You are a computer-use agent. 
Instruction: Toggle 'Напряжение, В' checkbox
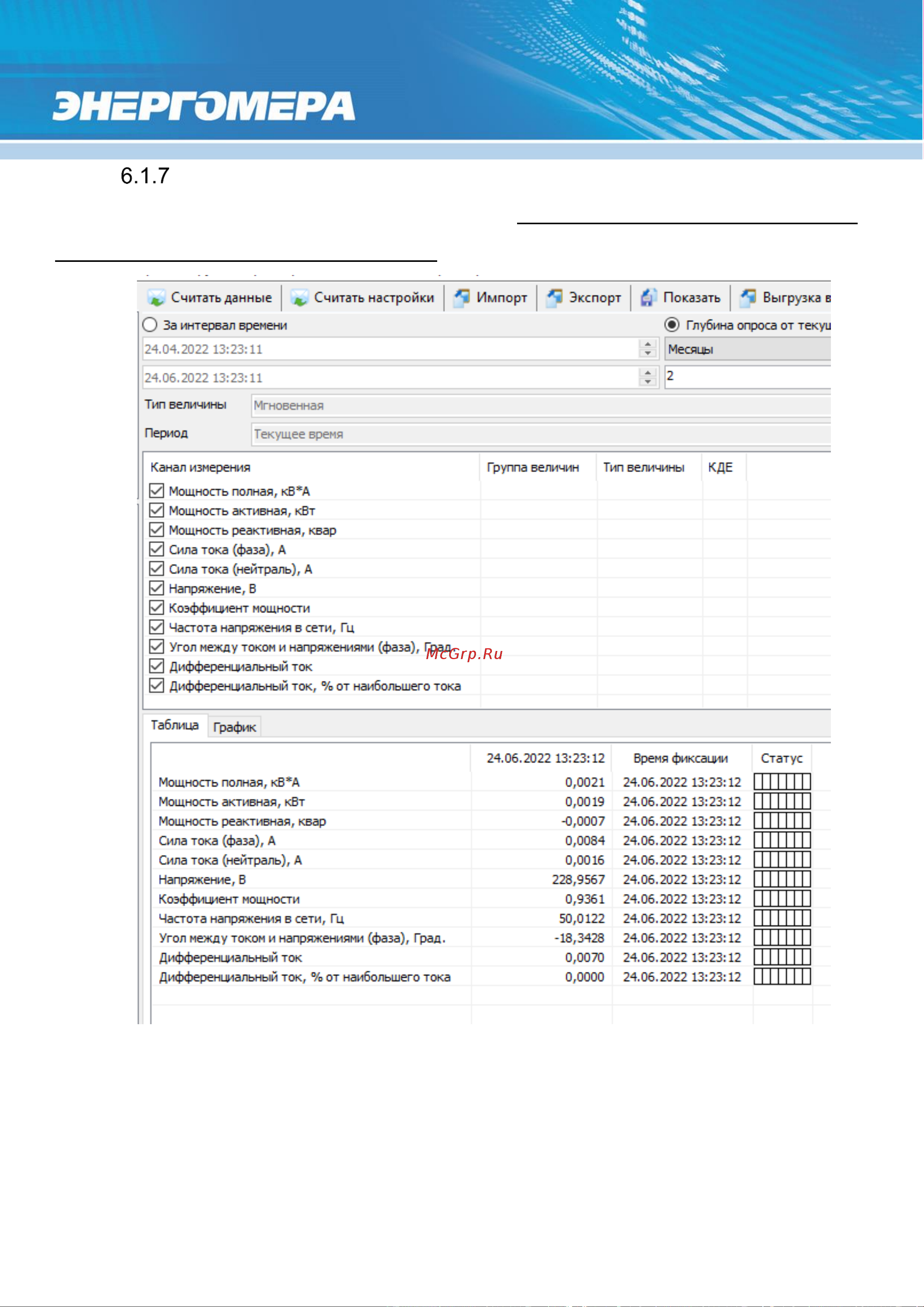coord(157,588)
